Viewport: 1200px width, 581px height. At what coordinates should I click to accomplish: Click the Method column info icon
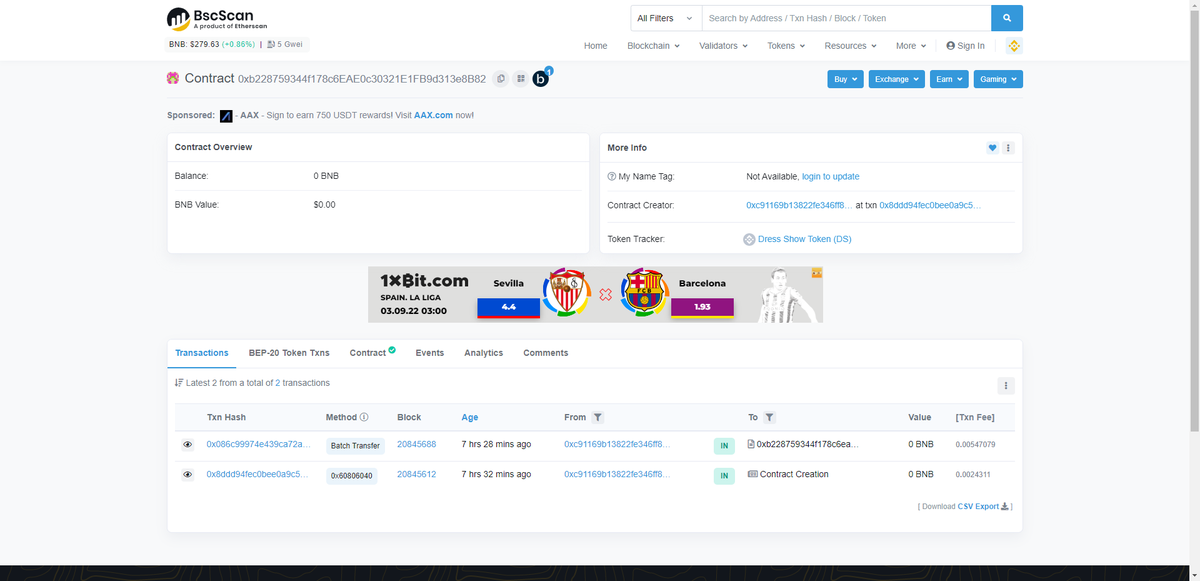364,417
